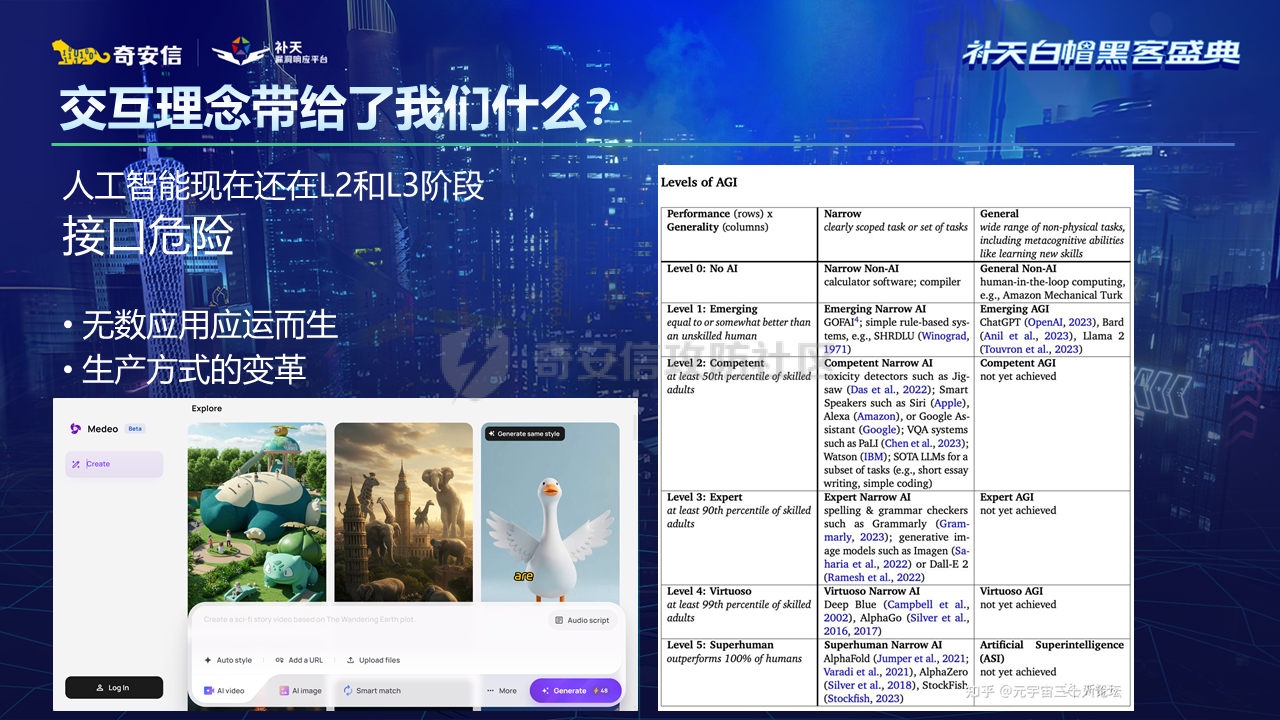Click the Upload files icon

350,660
